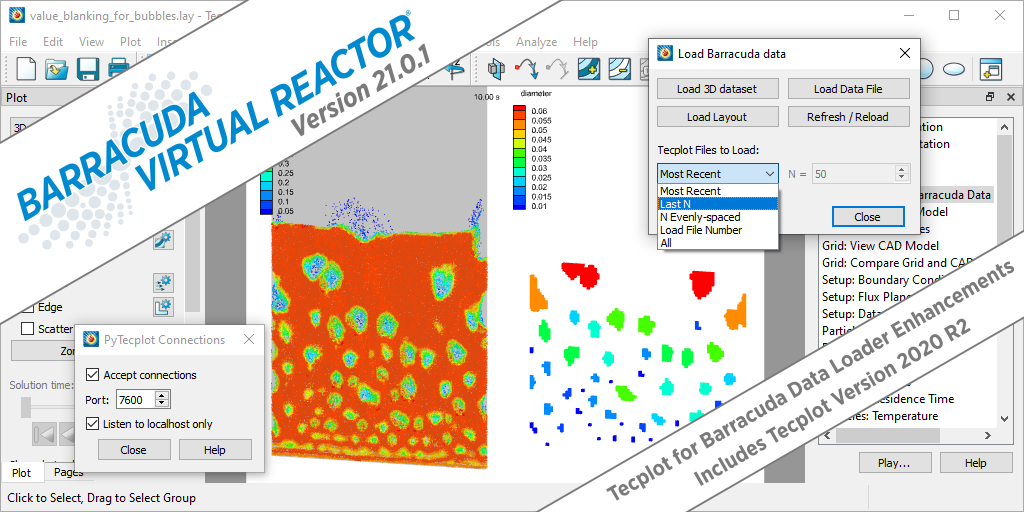Jump to first timestep playback button
This screenshot has height=512, width=1024.
coord(43,433)
